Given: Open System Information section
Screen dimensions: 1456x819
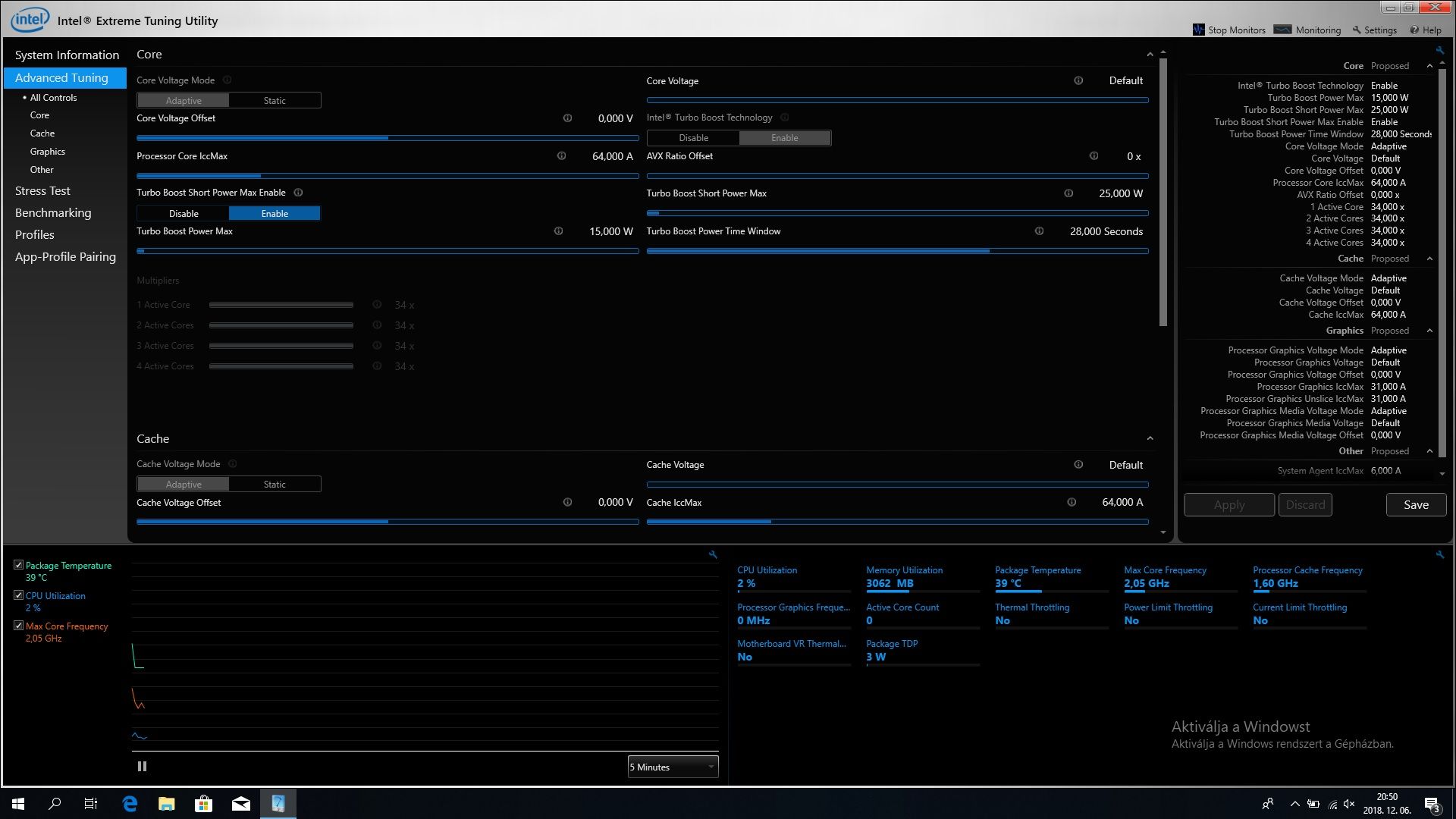Looking at the screenshot, I should pyautogui.click(x=67, y=55).
